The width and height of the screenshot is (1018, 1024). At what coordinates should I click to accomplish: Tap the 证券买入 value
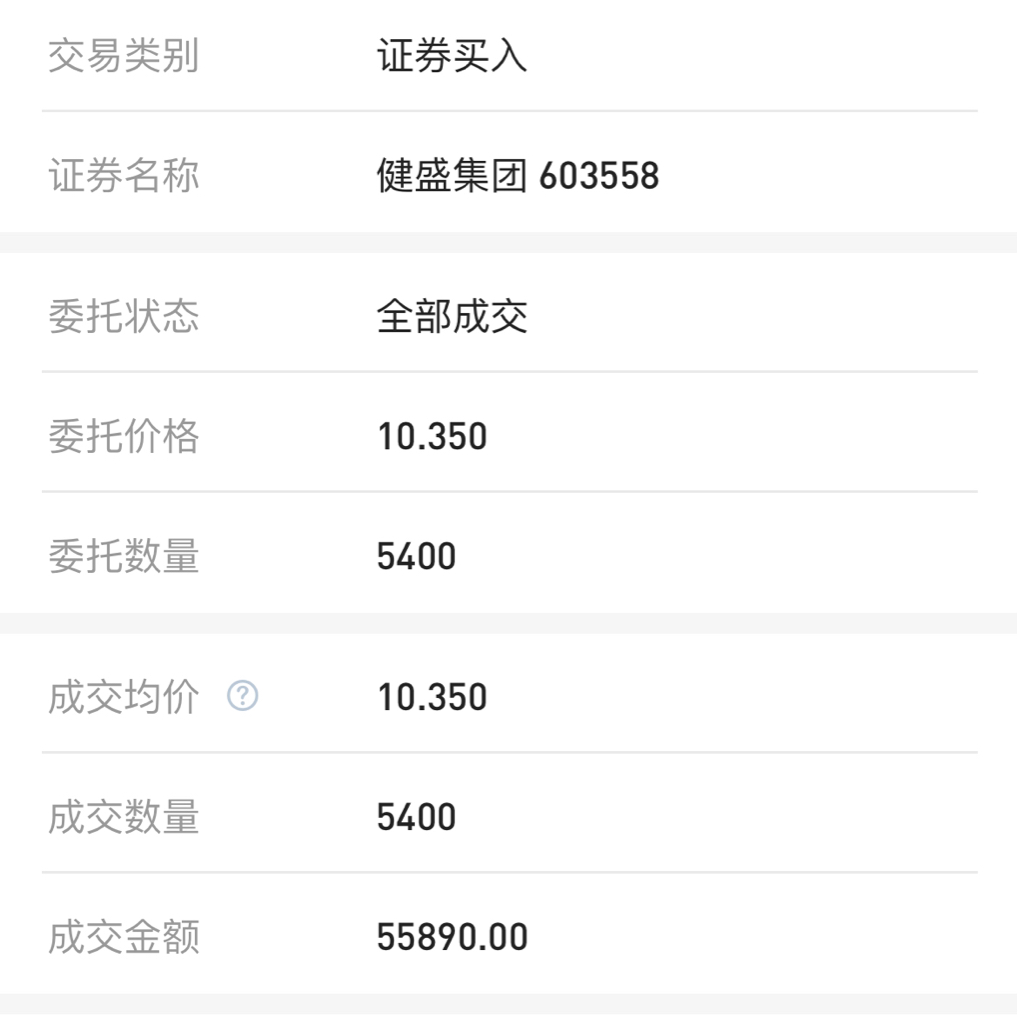coord(452,56)
